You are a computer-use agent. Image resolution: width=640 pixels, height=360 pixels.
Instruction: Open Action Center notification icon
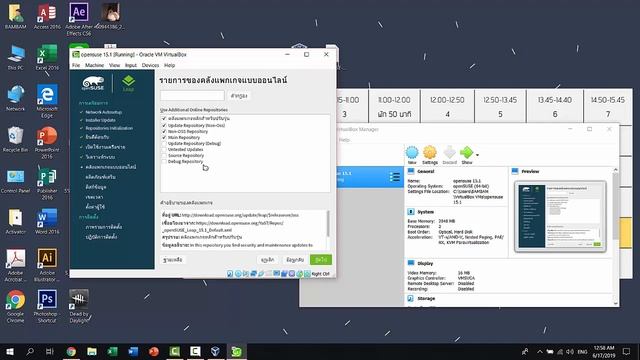(x=627, y=351)
